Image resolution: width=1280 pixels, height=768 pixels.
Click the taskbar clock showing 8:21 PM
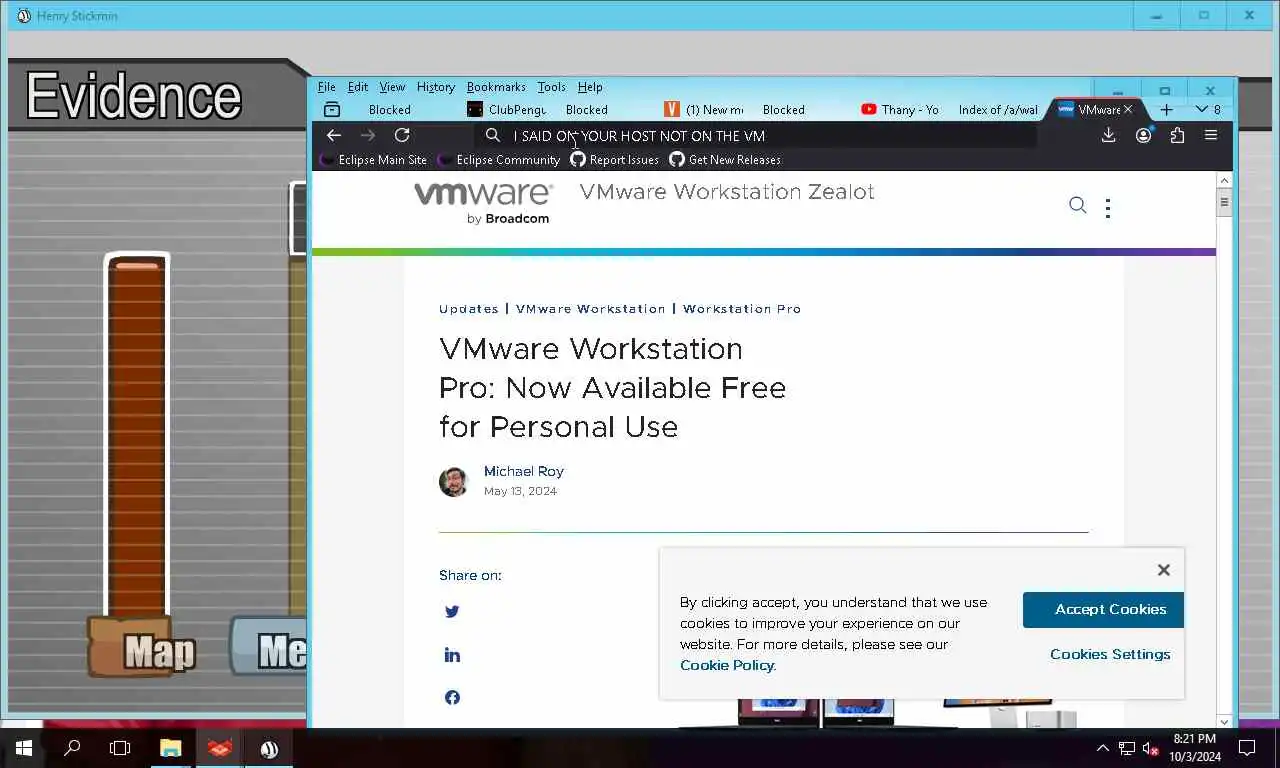[x=1195, y=748]
